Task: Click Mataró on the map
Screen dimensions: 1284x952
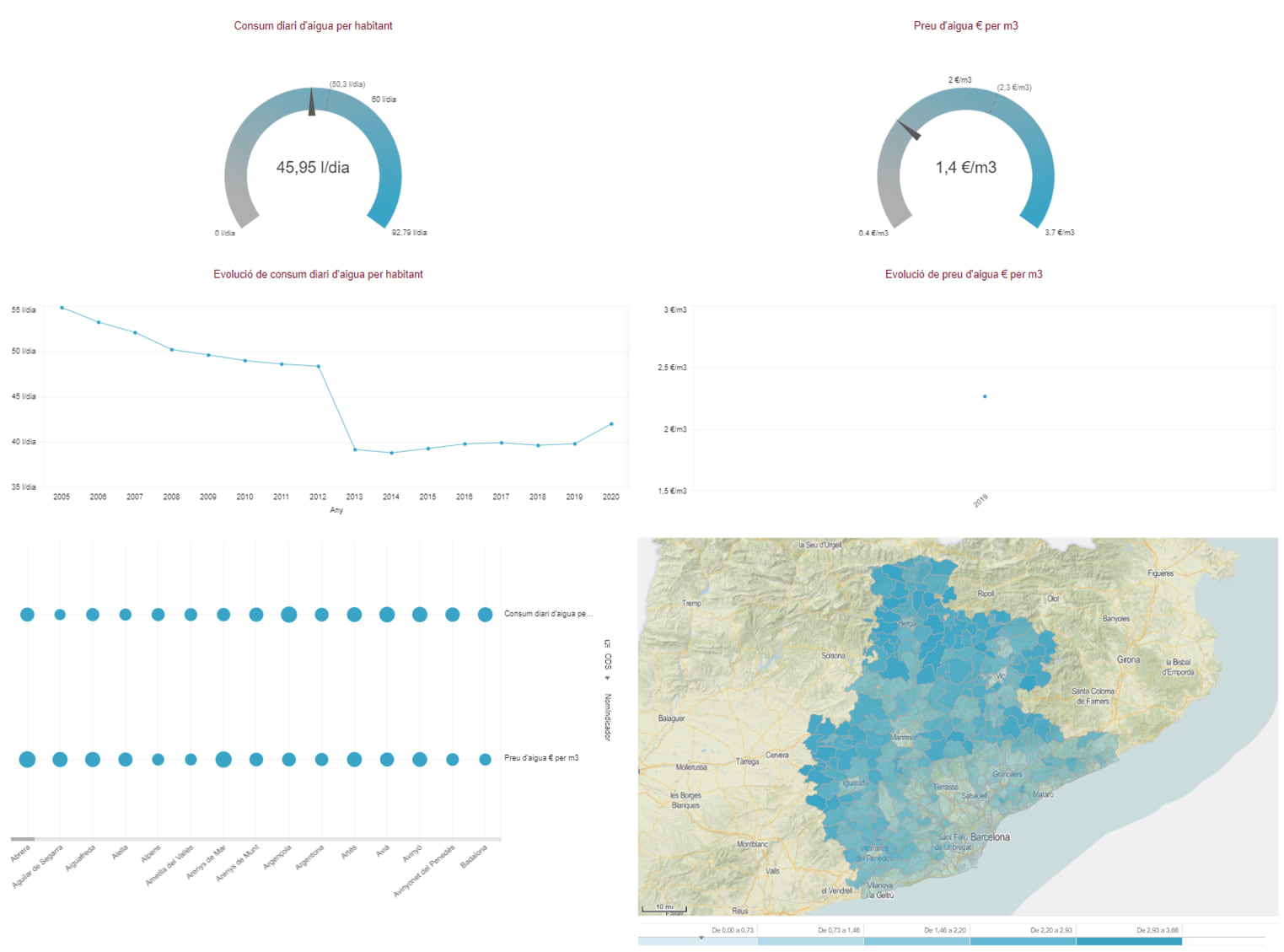Action: [1043, 794]
